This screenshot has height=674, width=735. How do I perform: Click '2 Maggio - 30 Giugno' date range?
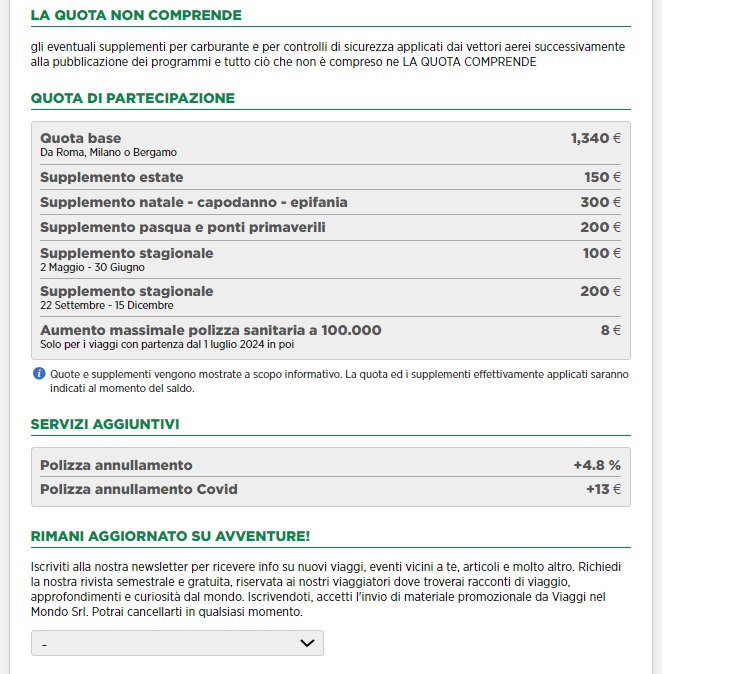[92, 267]
